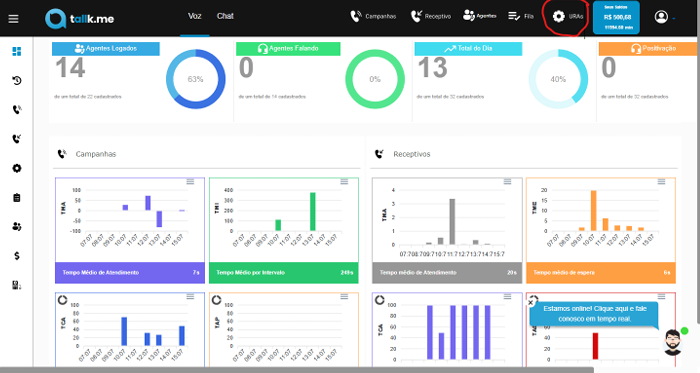The image size is (700, 373).
Task: Refresh the Receptivos TCA chart
Action: pyautogui.click(x=379, y=300)
